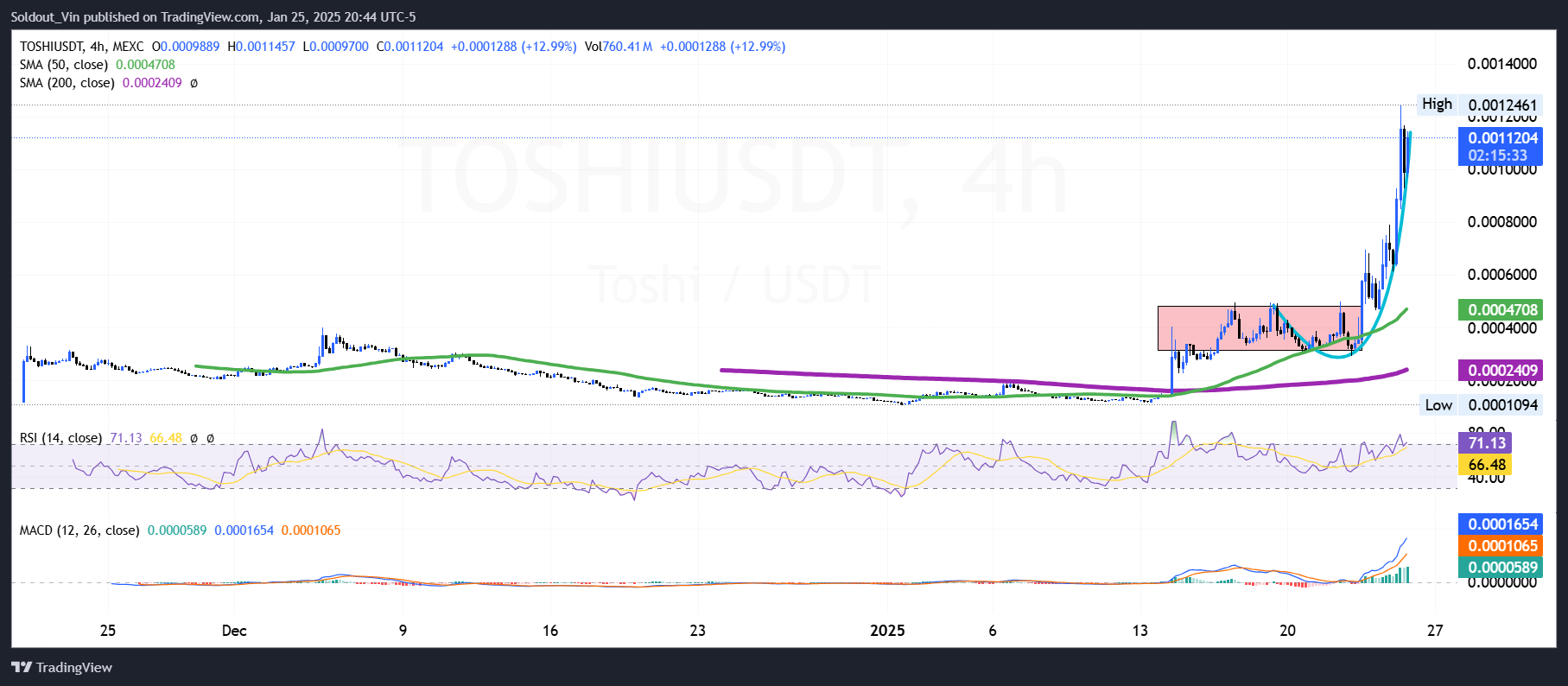This screenshot has height=686, width=1568.
Task: Click the 23 date label on time axis
Action: [x=698, y=631]
